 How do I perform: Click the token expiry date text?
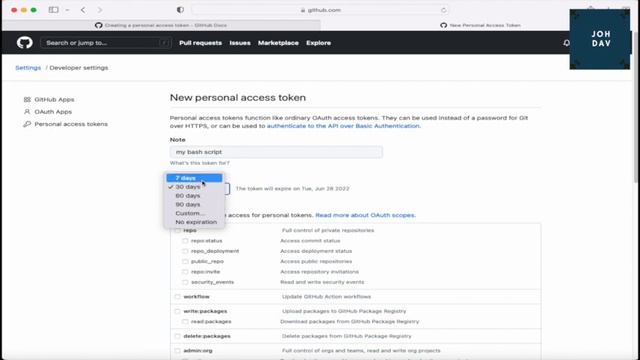[x=292, y=189]
